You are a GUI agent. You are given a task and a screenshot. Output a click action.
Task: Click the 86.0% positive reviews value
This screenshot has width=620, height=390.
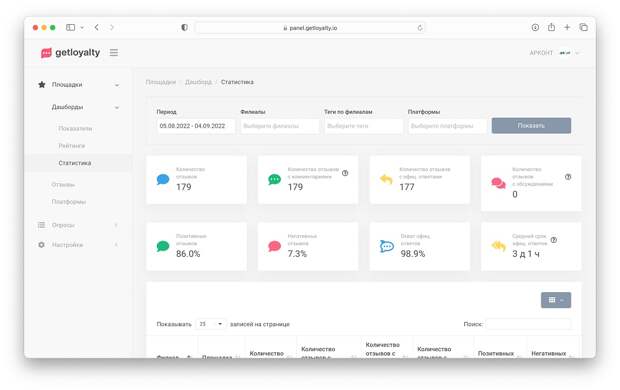(x=188, y=254)
